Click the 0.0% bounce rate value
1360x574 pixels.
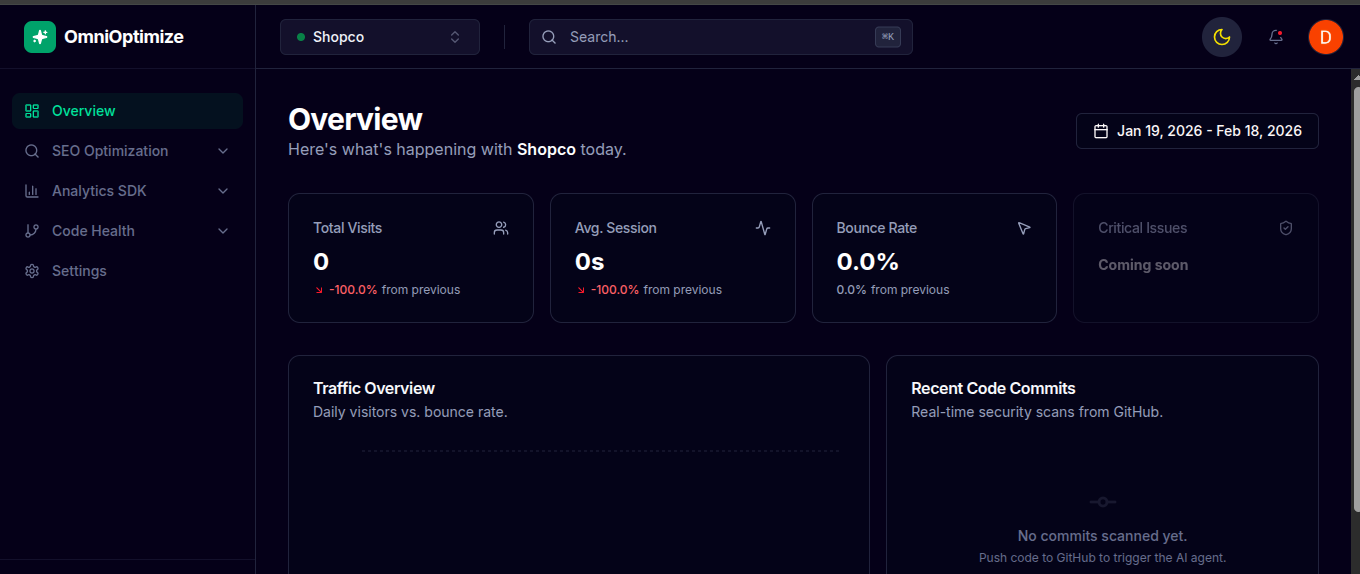point(868,262)
